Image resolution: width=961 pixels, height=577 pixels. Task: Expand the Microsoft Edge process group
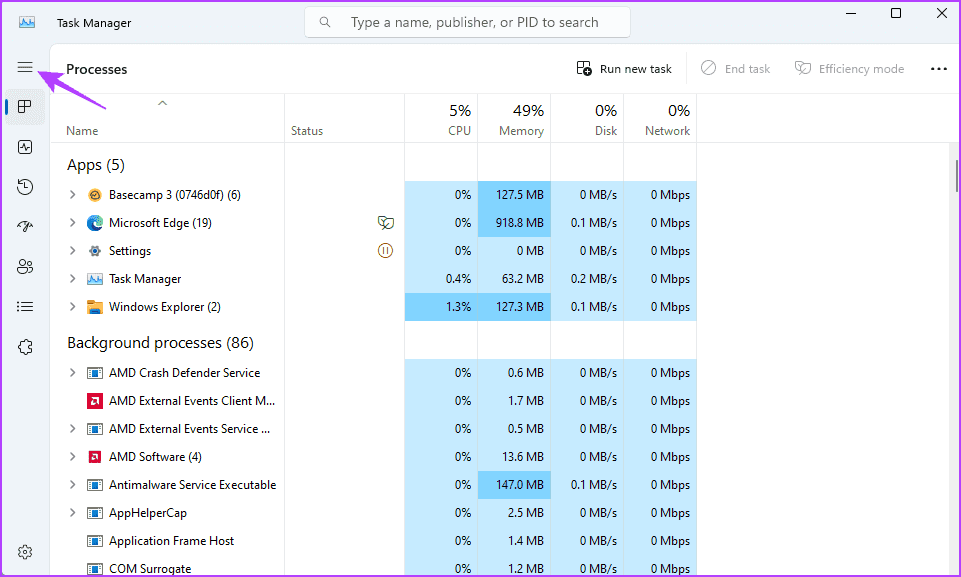[x=72, y=223]
